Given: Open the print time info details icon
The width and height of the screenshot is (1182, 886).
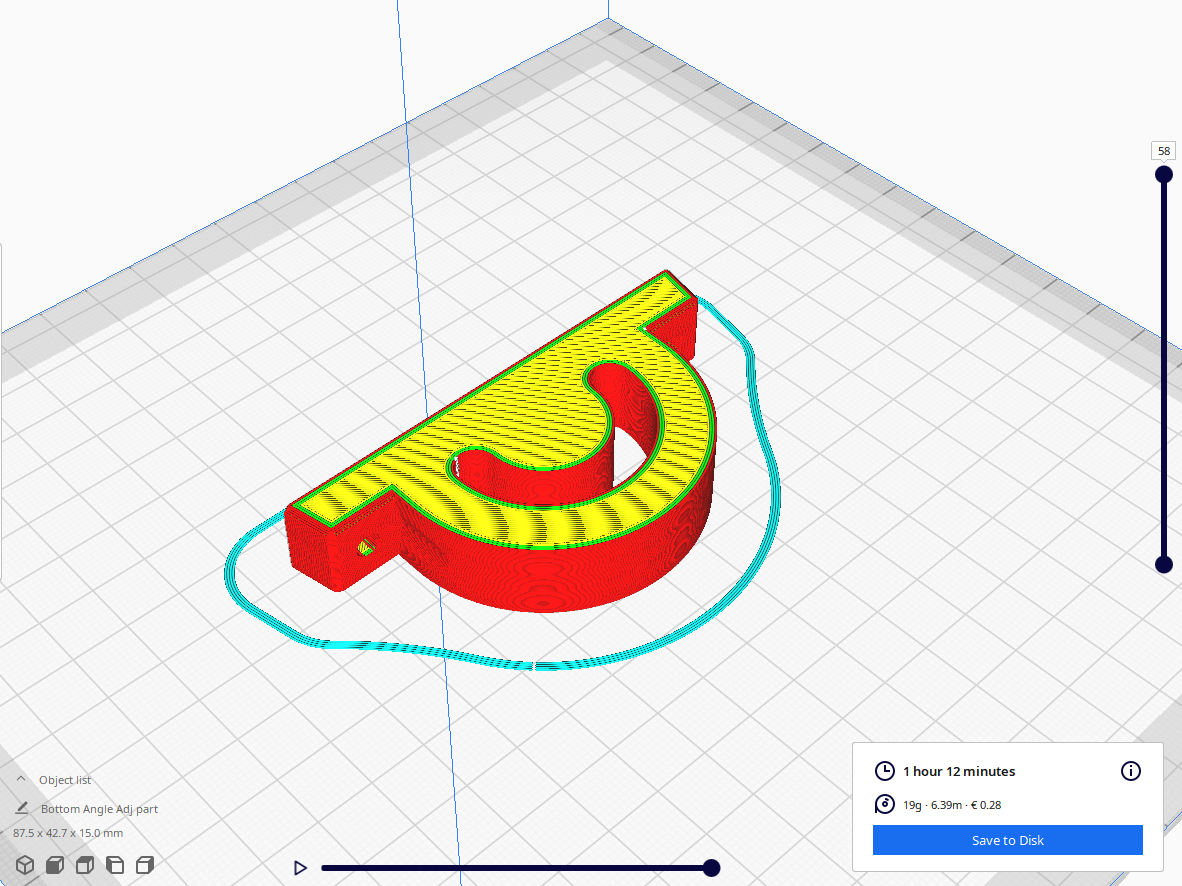Looking at the screenshot, I should point(1131,771).
